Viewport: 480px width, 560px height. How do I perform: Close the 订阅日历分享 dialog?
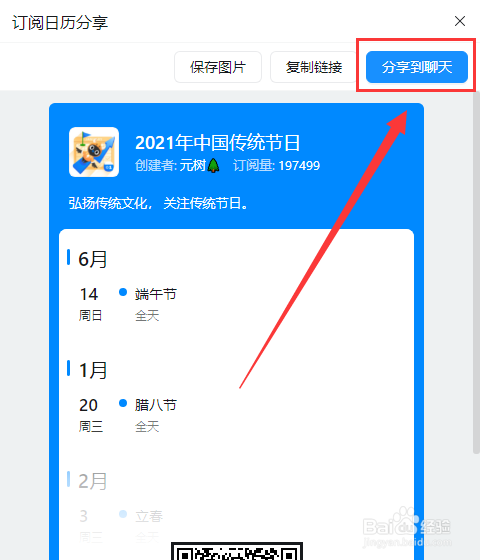click(460, 21)
